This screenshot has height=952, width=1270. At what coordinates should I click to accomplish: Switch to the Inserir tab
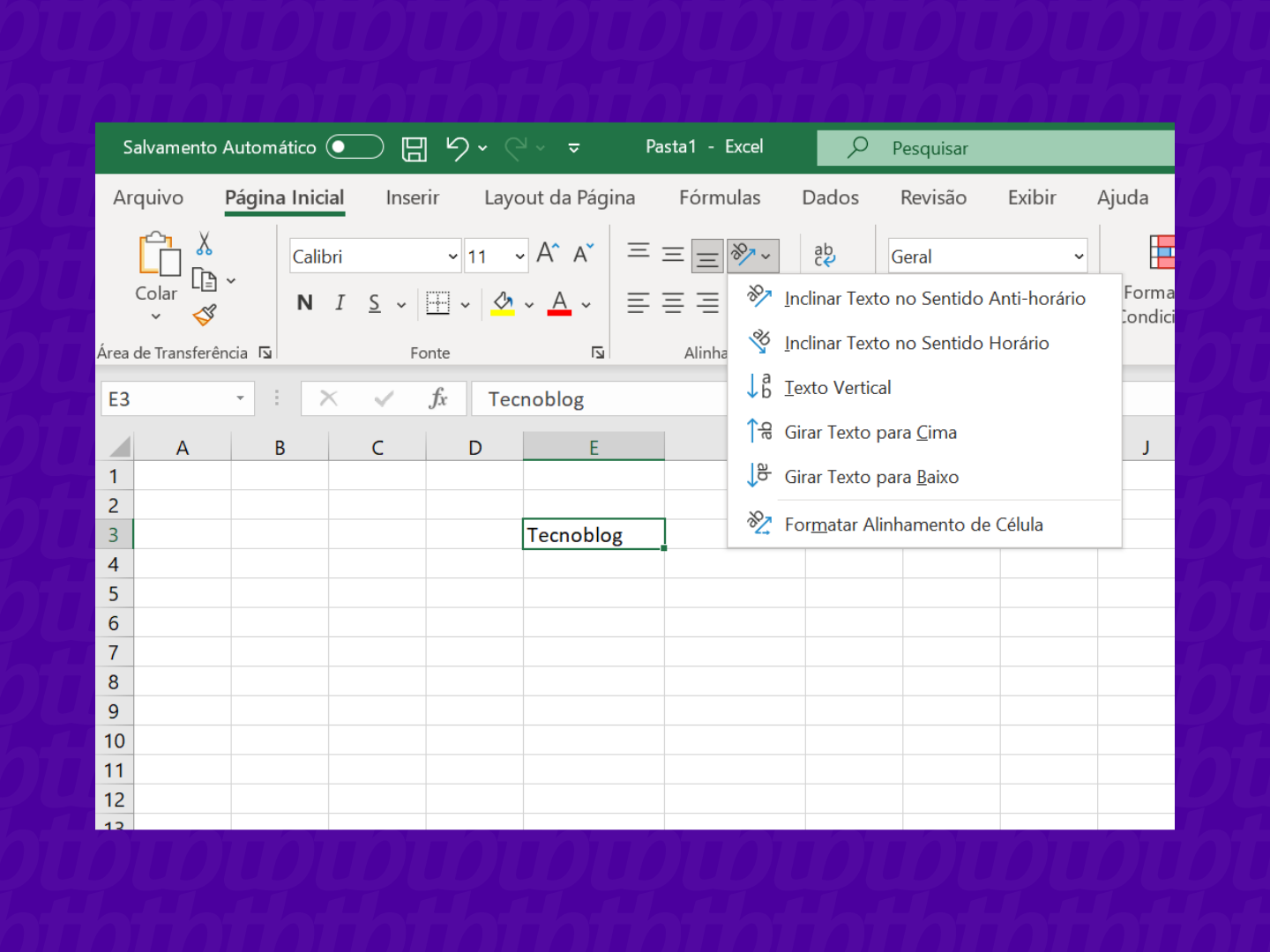[412, 197]
